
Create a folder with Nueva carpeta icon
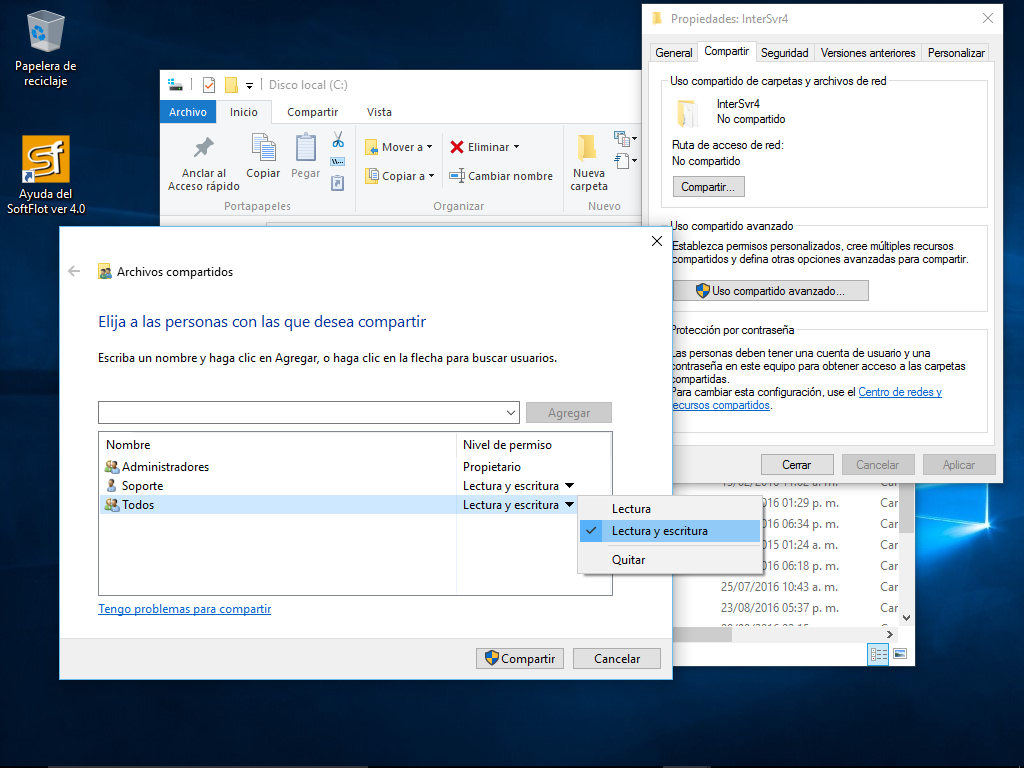tap(588, 148)
